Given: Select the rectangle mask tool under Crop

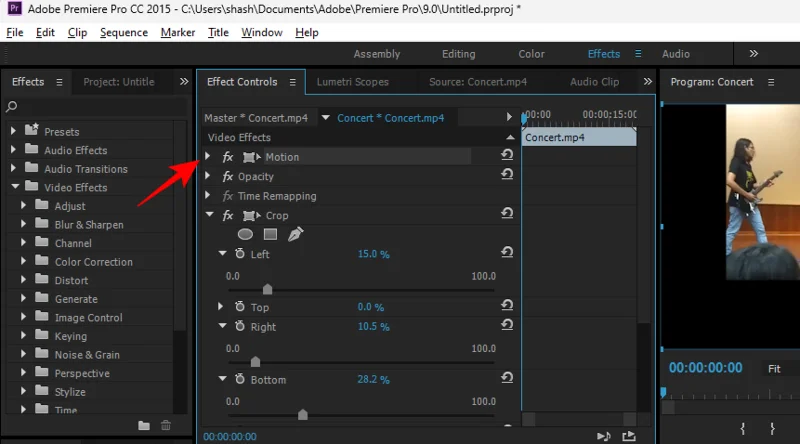Looking at the screenshot, I should [x=270, y=234].
